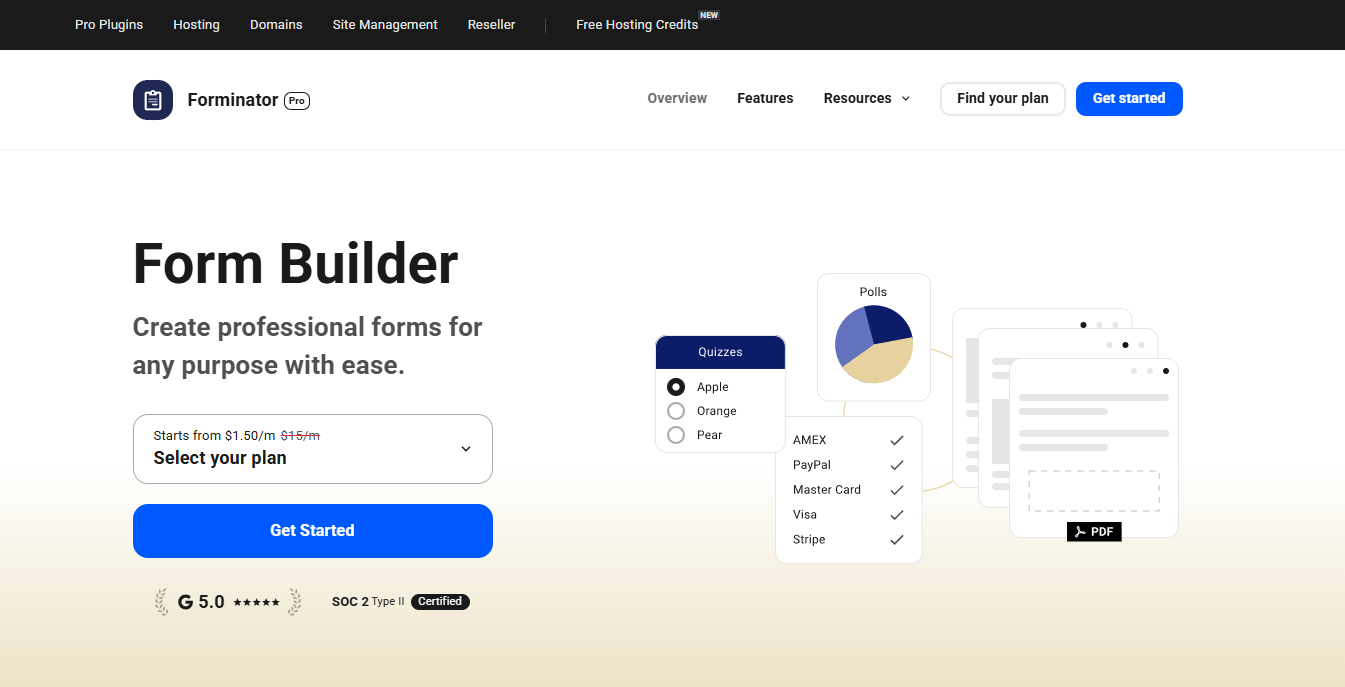The width and height of the screenshot is (1345, 687).
Task: Click the dashed box on the PDF form card
Action: pyautogui.click(x=1094, y=491)
